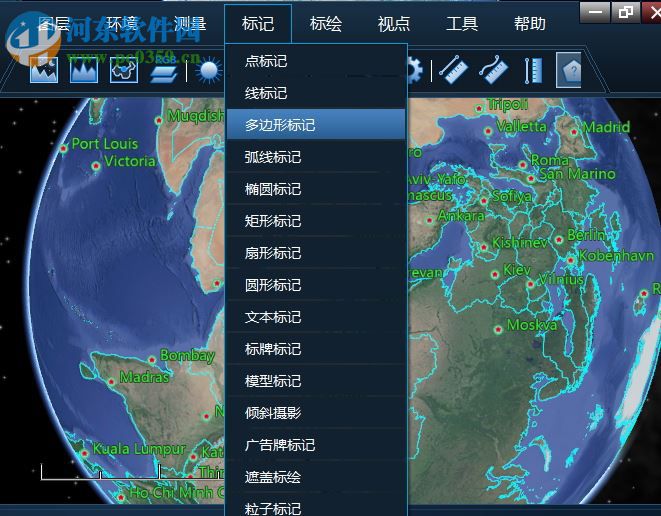Open the 图层 menu
This screenshot has height=516, width=661.
click(54, 24)
